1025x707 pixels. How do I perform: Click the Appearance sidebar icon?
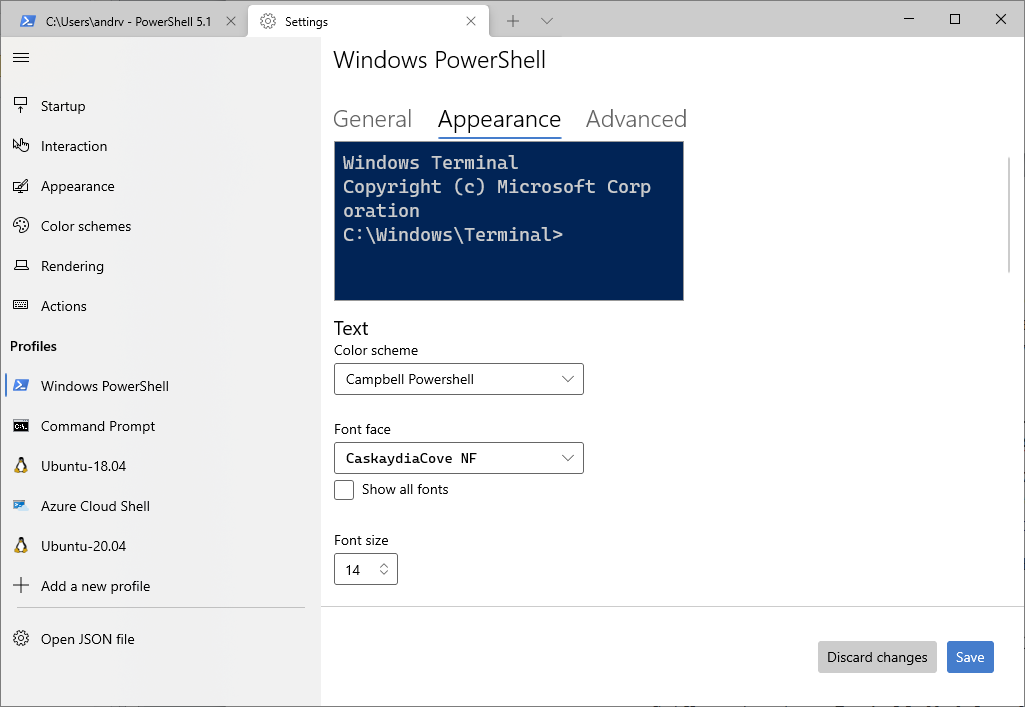[x=21, y=186]
